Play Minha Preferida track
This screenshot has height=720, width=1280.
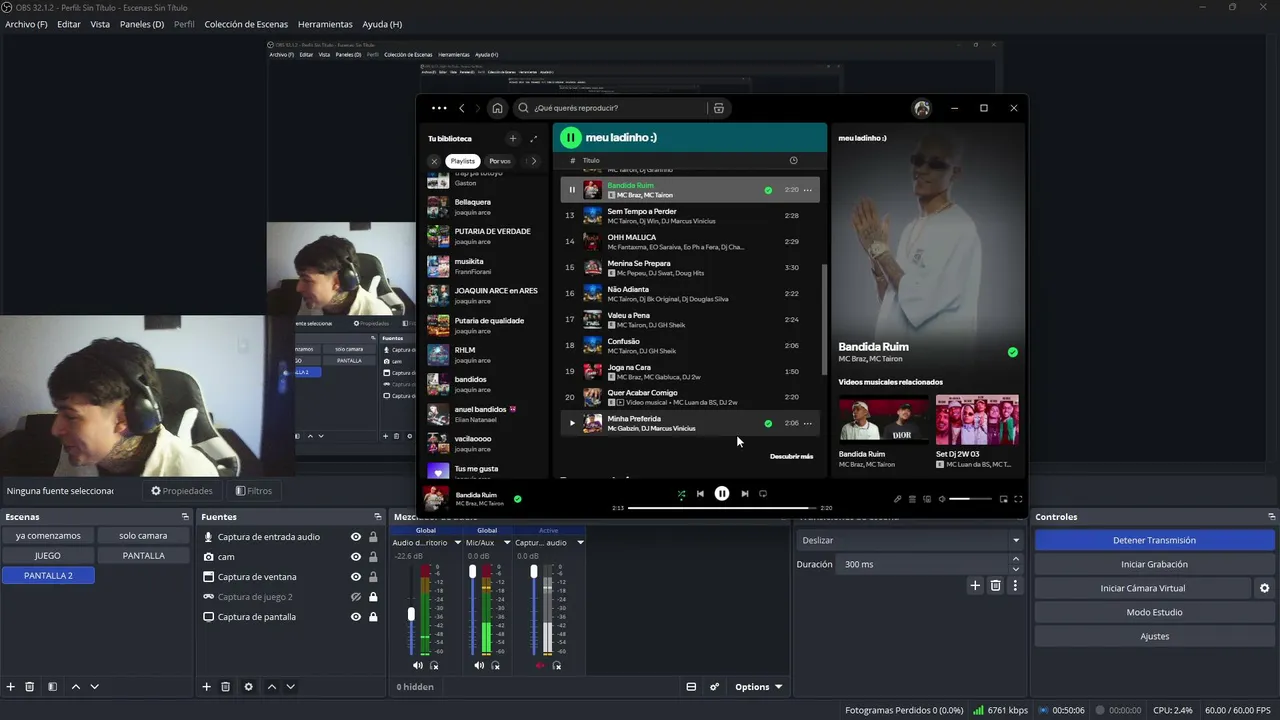click(x=572, y=423)
